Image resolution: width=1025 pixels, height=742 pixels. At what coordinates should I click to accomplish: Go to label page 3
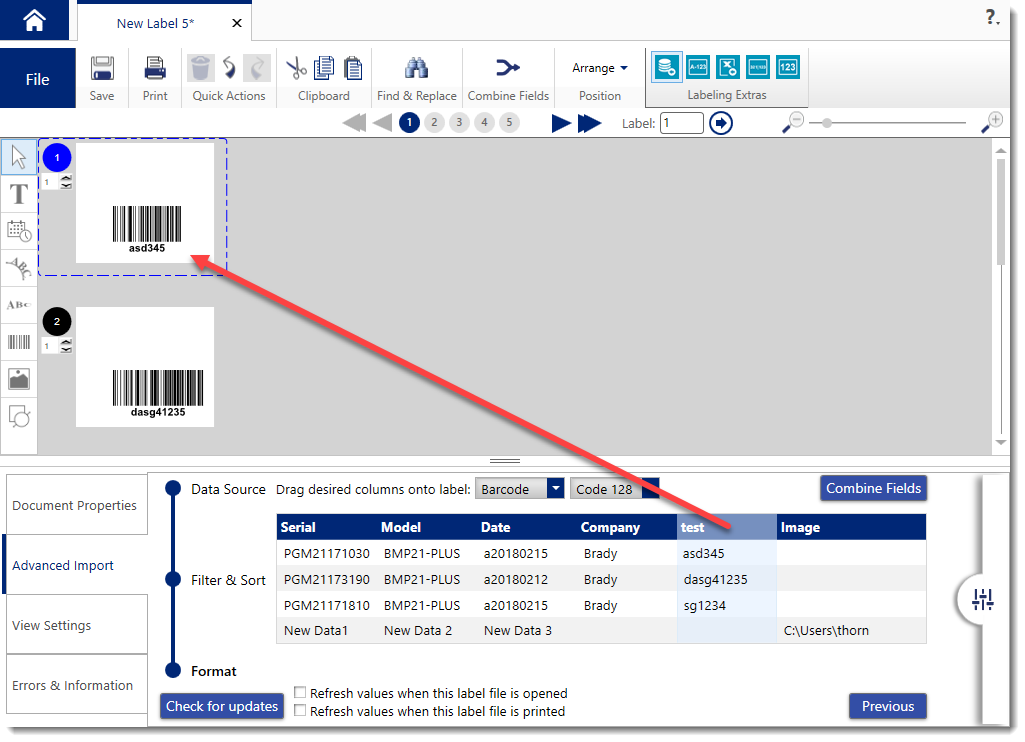460,122
